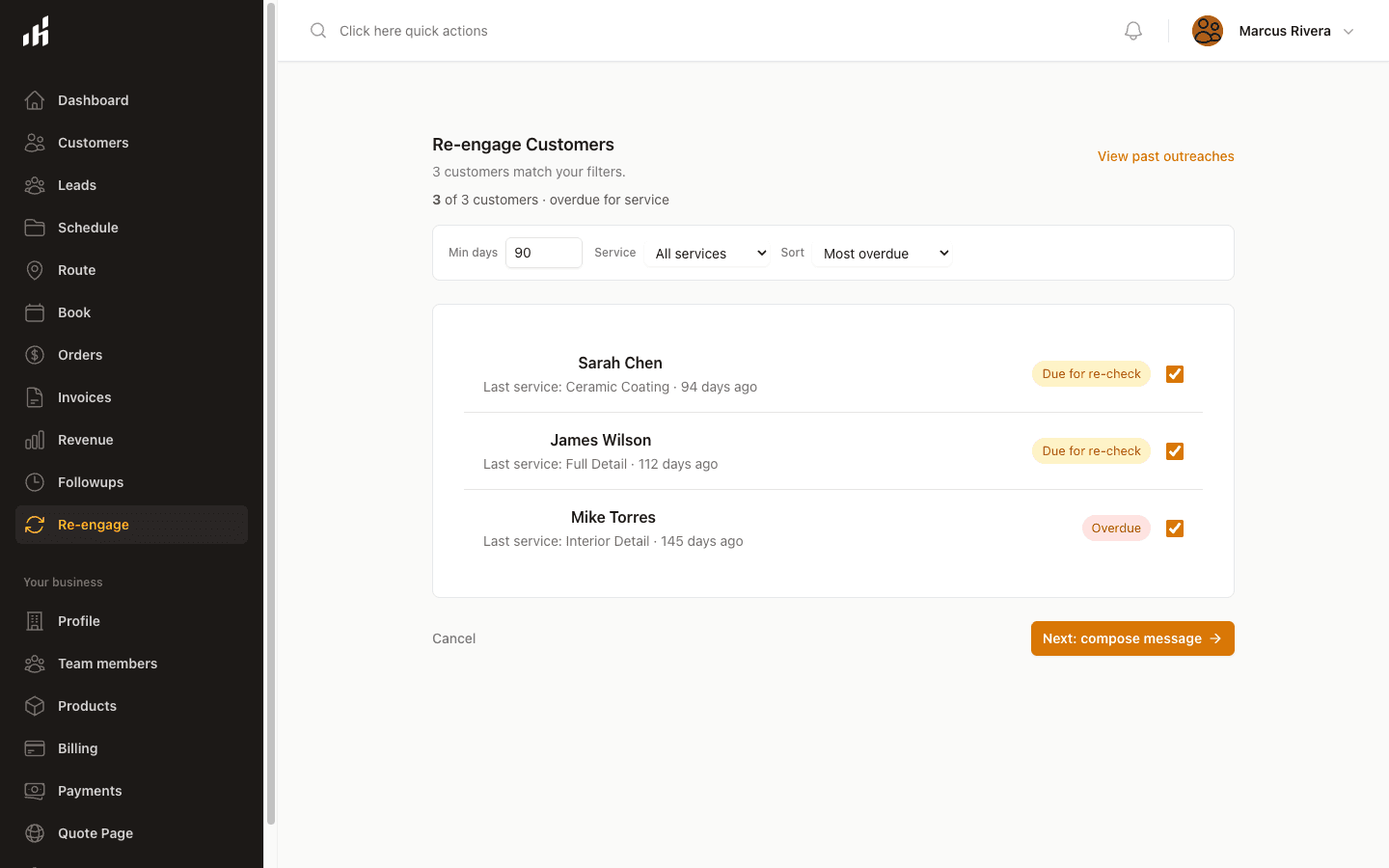Screen dimensions: 1389x868
Task: Open the Revenue chart icon
Action: [35, 440]
